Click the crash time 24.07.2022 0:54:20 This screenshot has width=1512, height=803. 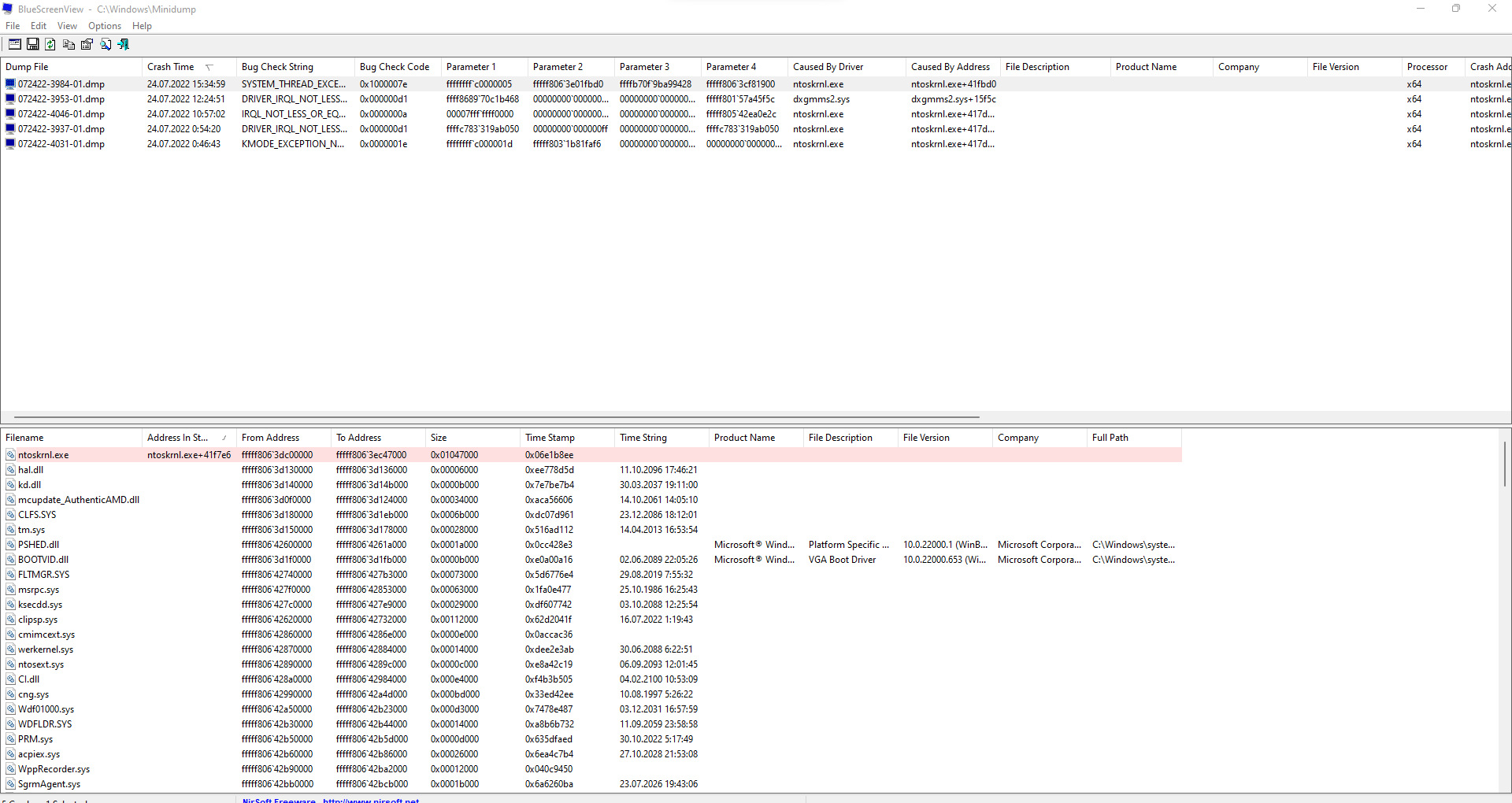(x=184, y=128)
